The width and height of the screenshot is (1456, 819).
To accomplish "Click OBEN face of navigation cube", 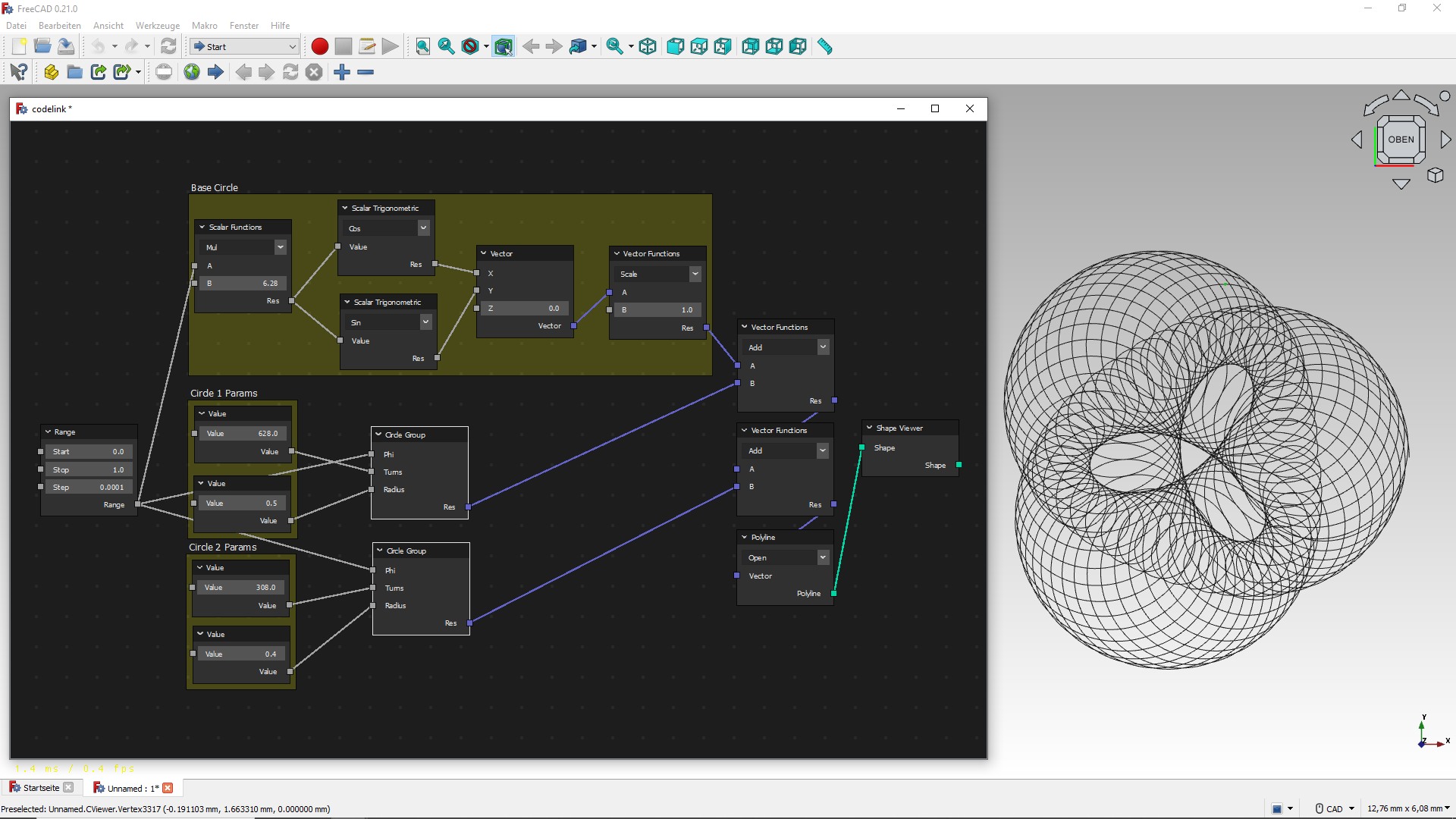I will tap(1400, 140).
